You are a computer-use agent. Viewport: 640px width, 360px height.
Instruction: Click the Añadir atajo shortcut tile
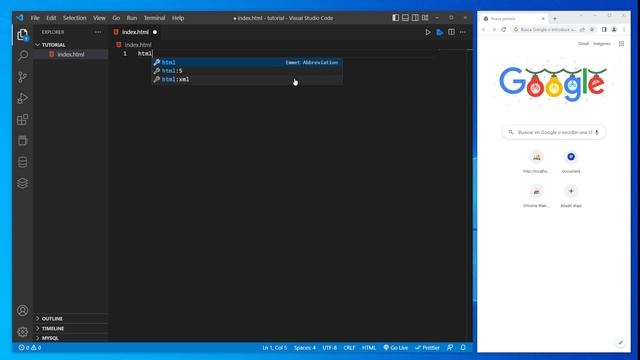point(571,196)
